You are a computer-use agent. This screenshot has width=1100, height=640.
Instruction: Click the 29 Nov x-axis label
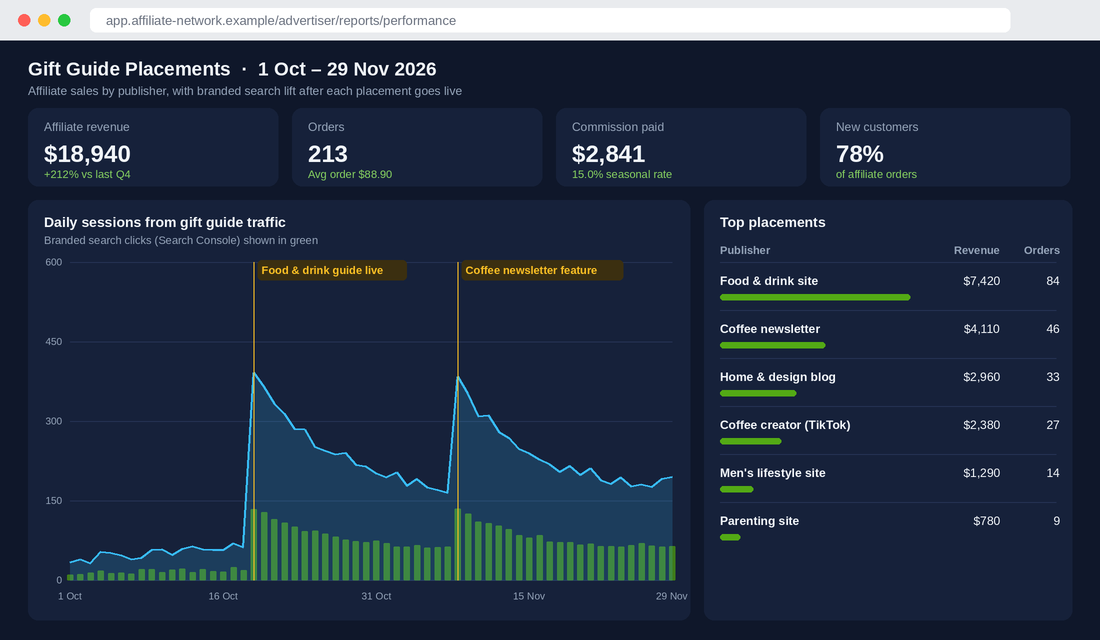[671, 596]
